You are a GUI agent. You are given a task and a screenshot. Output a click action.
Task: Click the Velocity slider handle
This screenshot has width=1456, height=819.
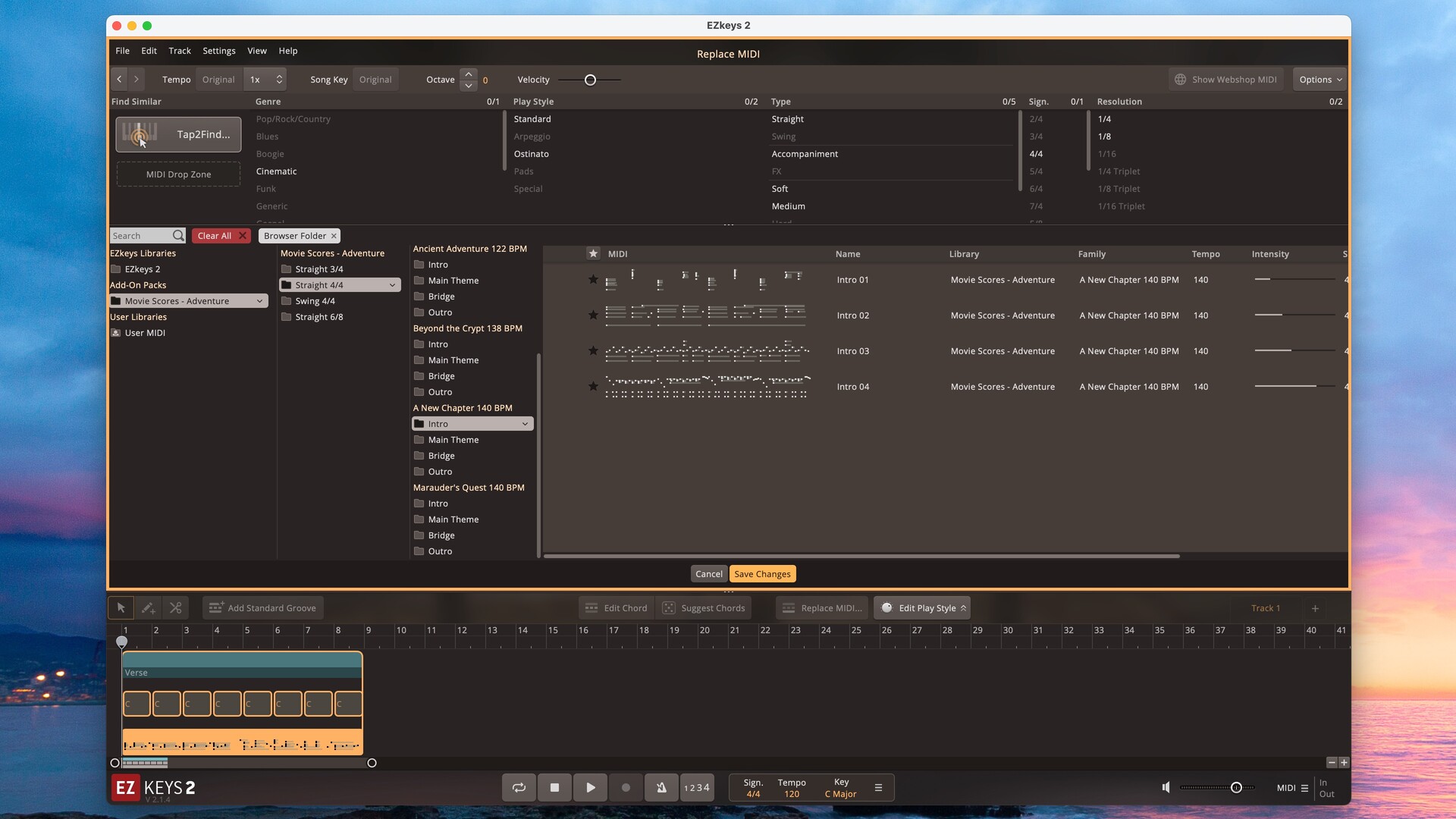[x=590, y=80]
